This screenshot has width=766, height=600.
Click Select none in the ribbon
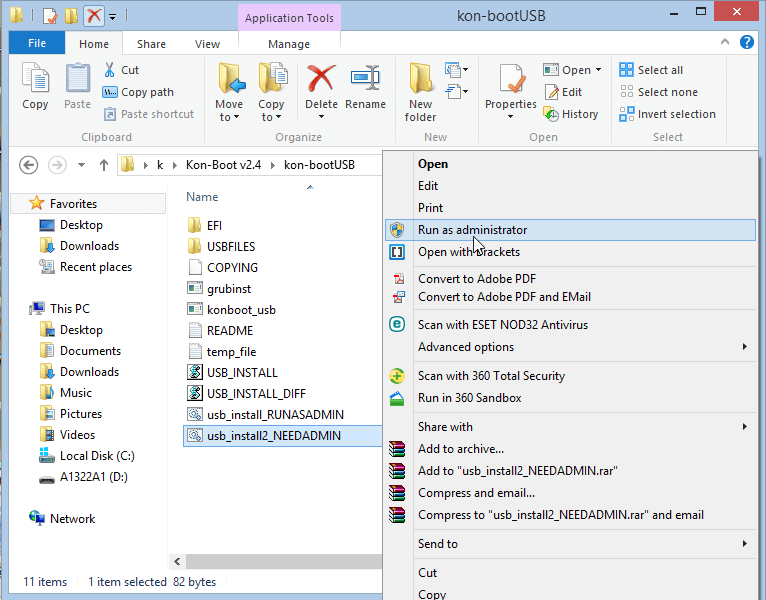point(659,92)
